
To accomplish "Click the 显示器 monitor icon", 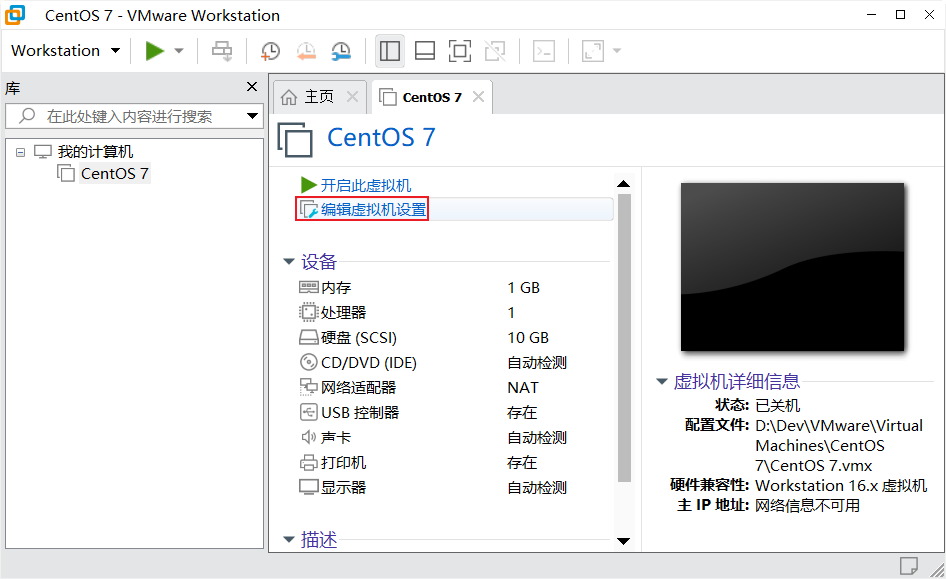I will tap(308, 487).
